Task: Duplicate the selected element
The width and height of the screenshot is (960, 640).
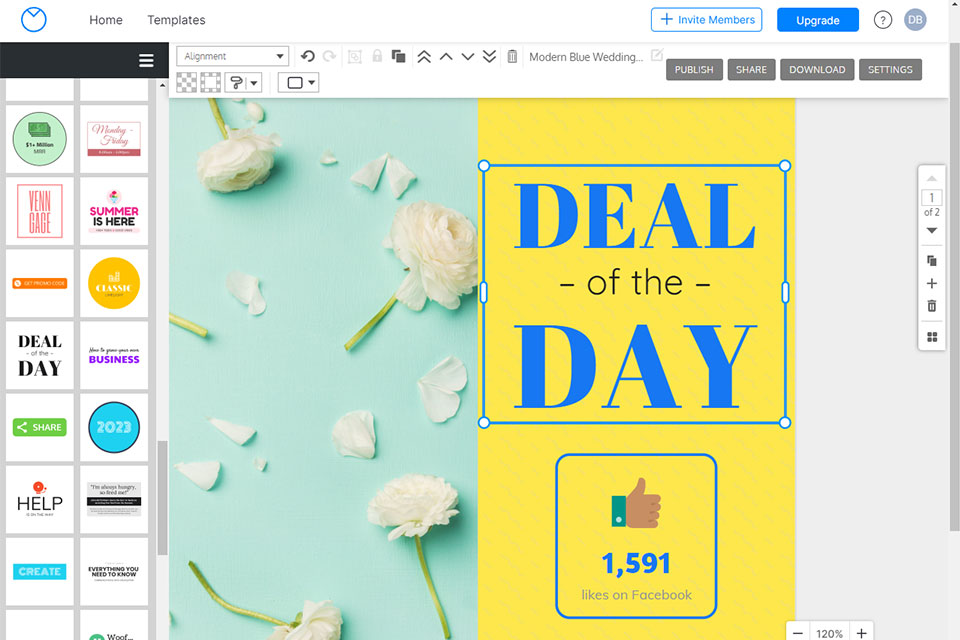Action: (399, 56)
